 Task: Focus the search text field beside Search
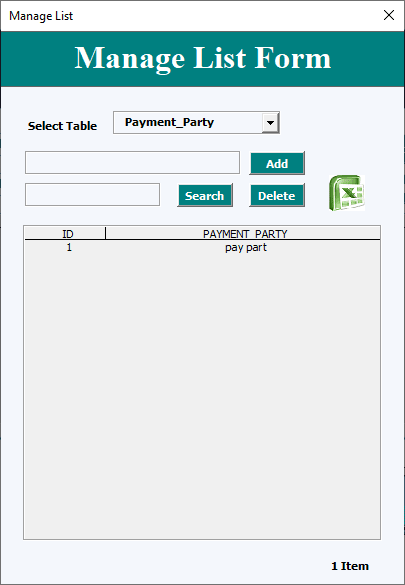pyautogui.click(x=92, y=194)
